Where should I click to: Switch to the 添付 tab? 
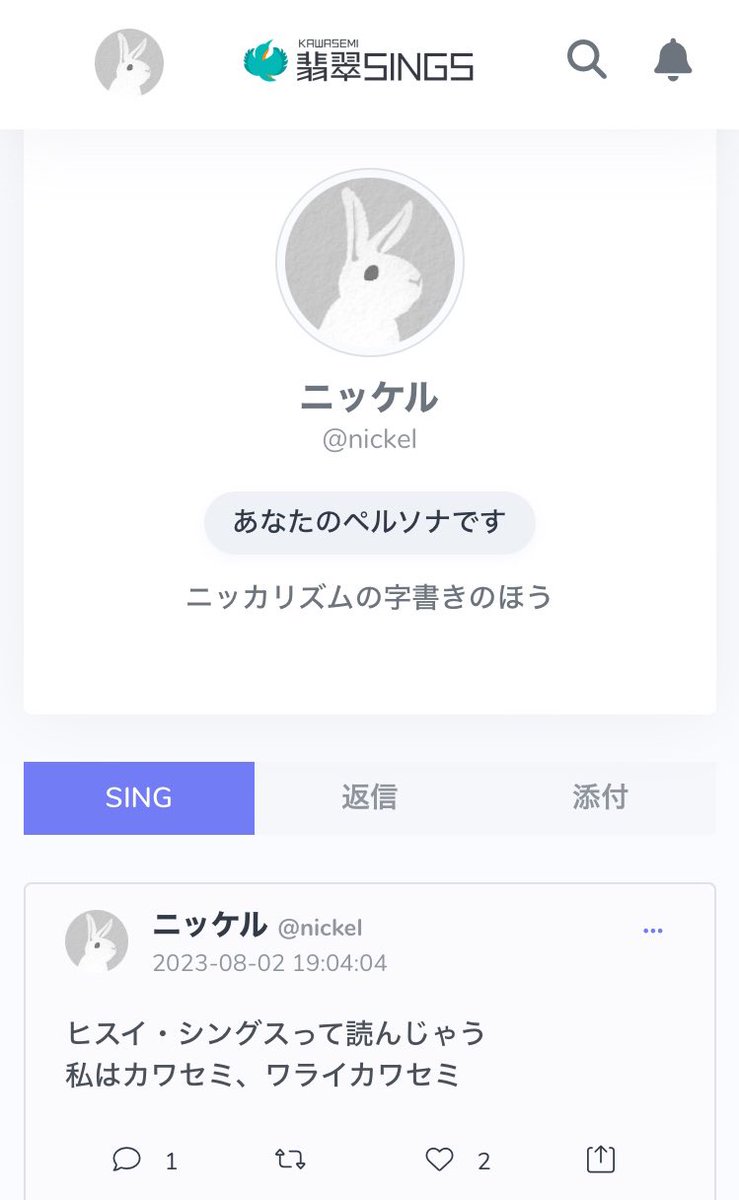tap(600, 798)
